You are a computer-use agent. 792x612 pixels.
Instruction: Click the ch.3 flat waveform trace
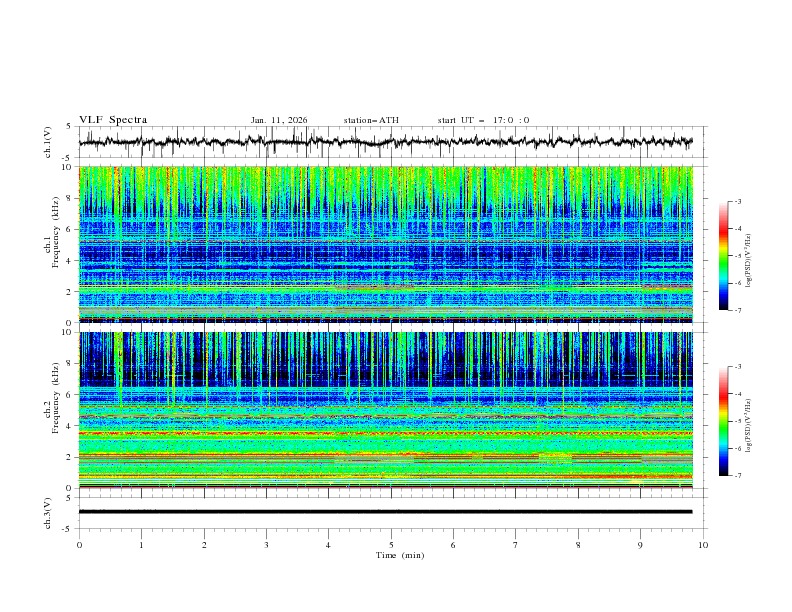(x=386, y=512)
